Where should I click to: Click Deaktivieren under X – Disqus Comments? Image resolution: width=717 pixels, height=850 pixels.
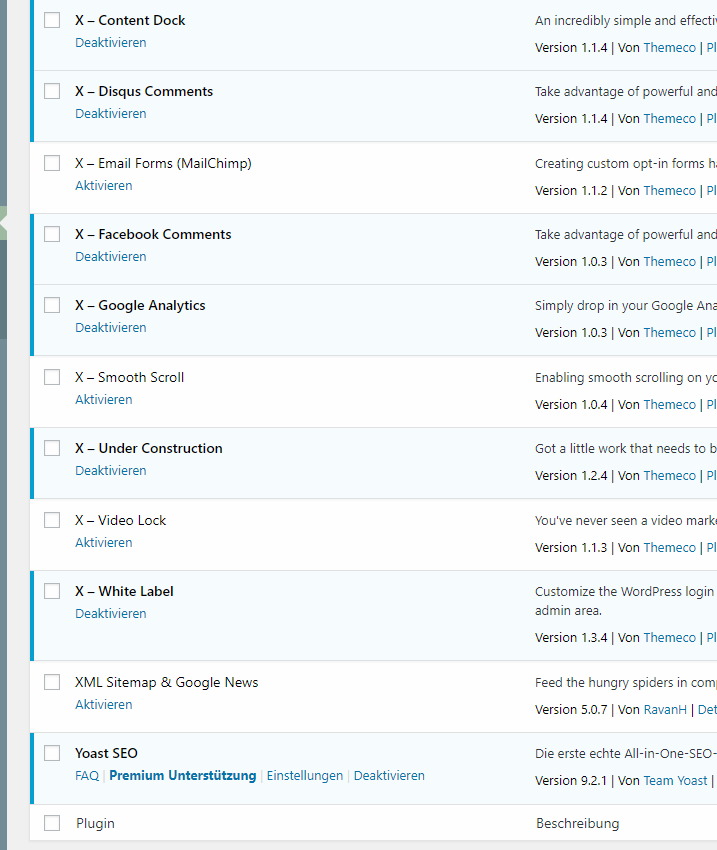(110, 114)
